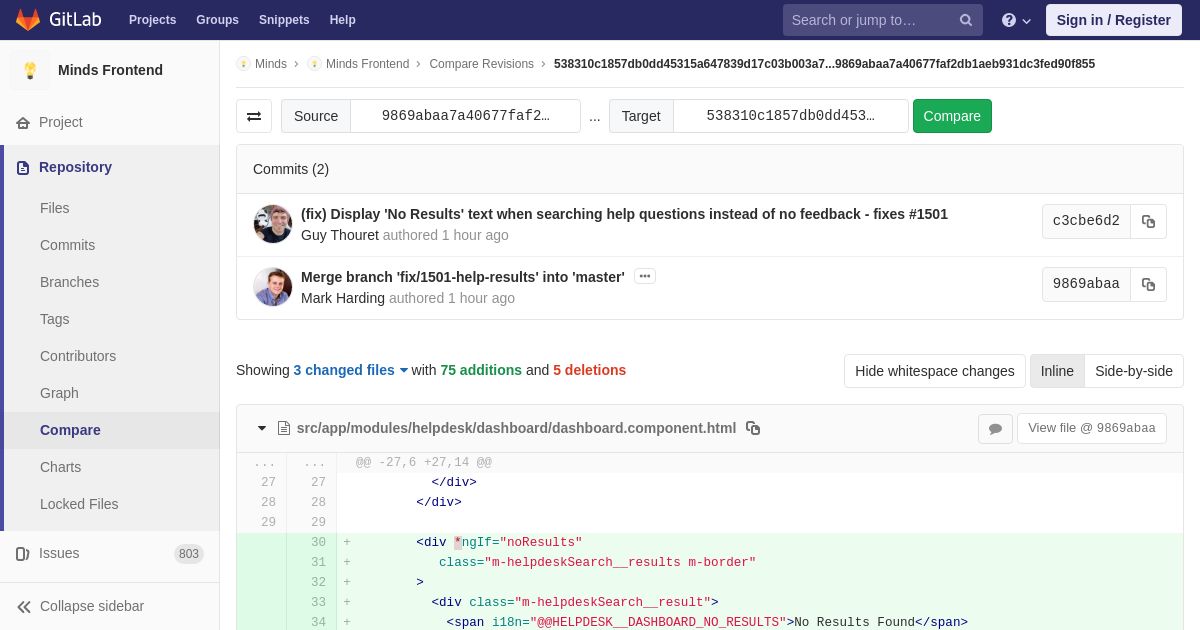Copy commit SHA 9869abaa

pyautogui.click(x=1148, y=284)
